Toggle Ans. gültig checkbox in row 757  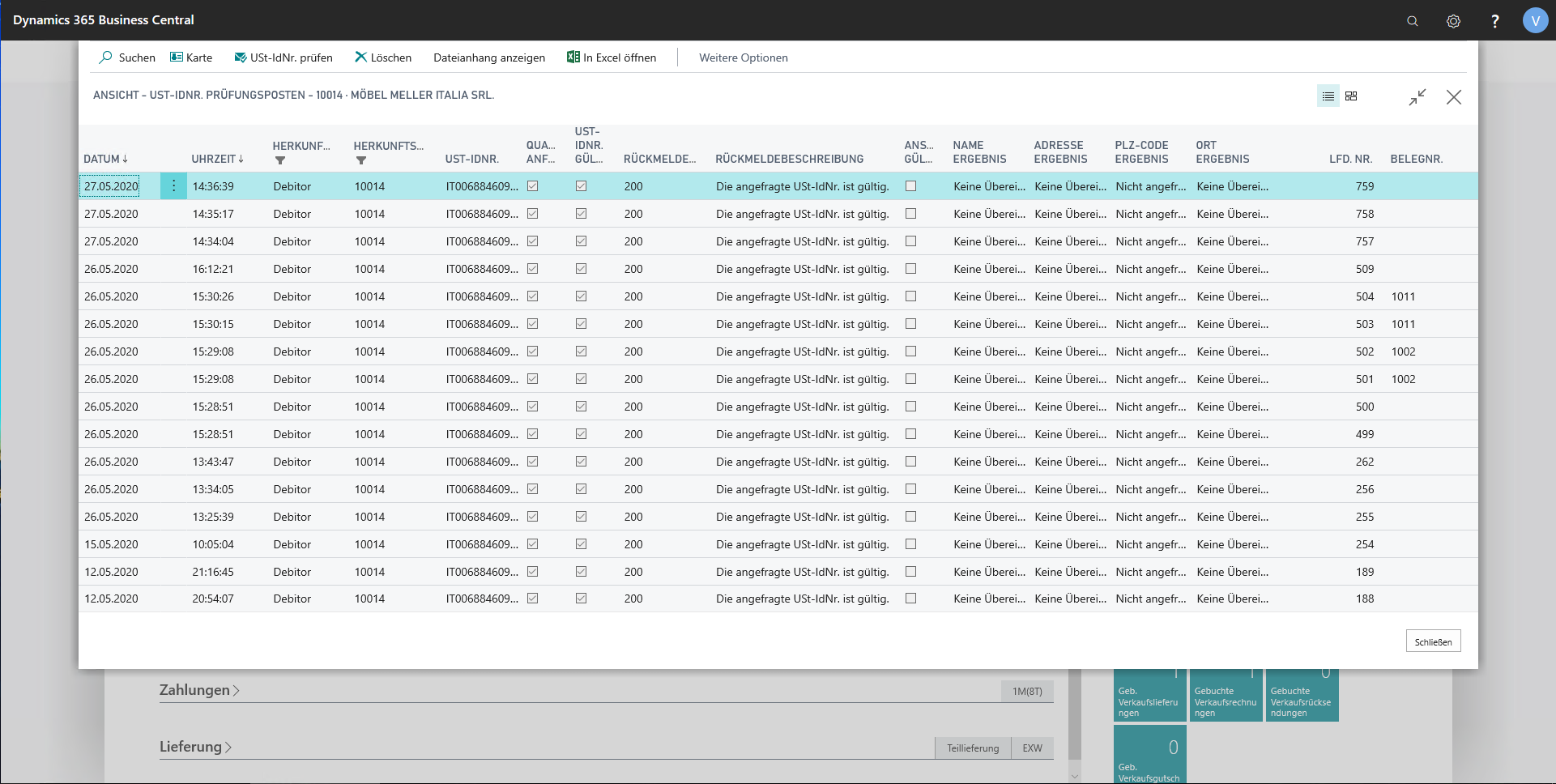click(911, 241)
